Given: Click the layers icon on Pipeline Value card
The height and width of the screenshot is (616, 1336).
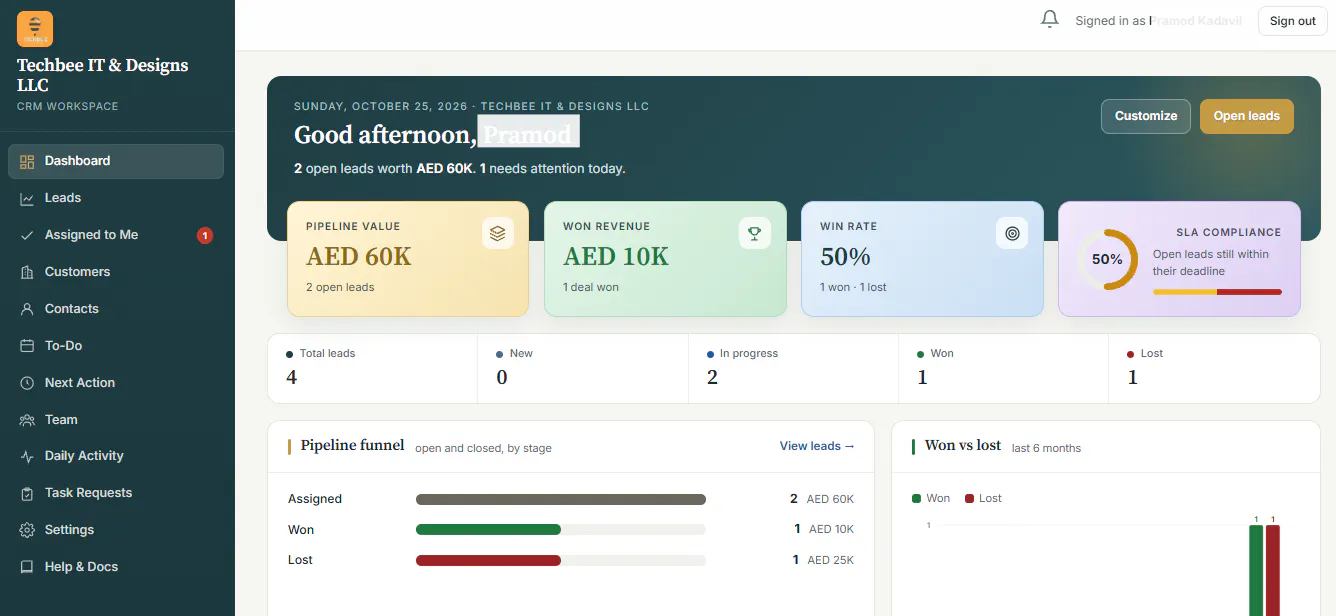Looking at the screenshot, I should (x=498, y=233).
